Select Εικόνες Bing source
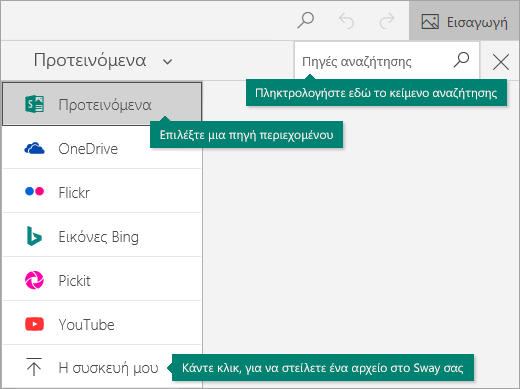 tap(102, 236)
